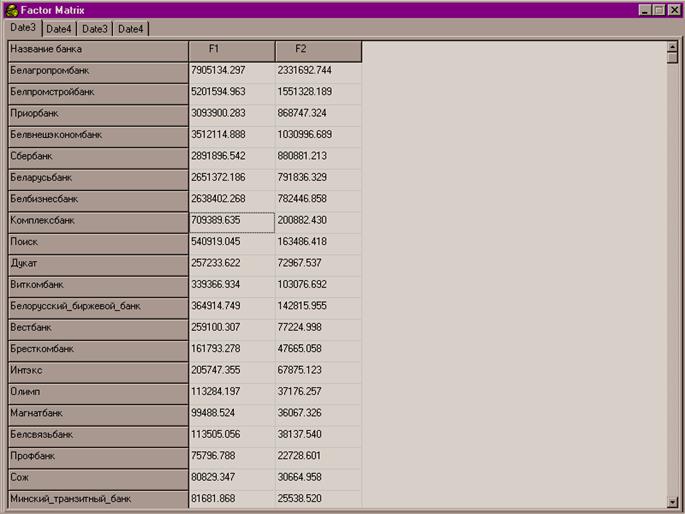Click the scroll up arrow of the table
This screenshot has width=685, height=514.
tap(672, 47)
